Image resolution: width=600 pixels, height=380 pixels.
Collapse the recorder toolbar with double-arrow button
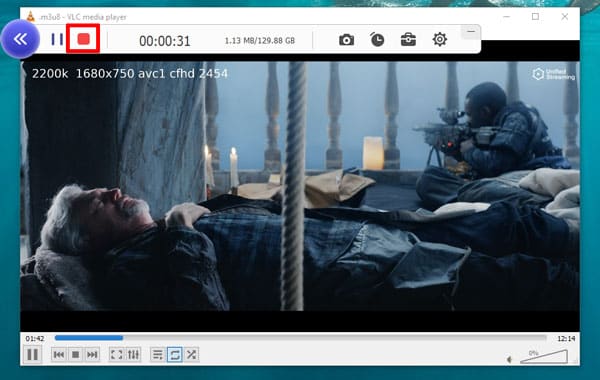(x=20, y=39)
